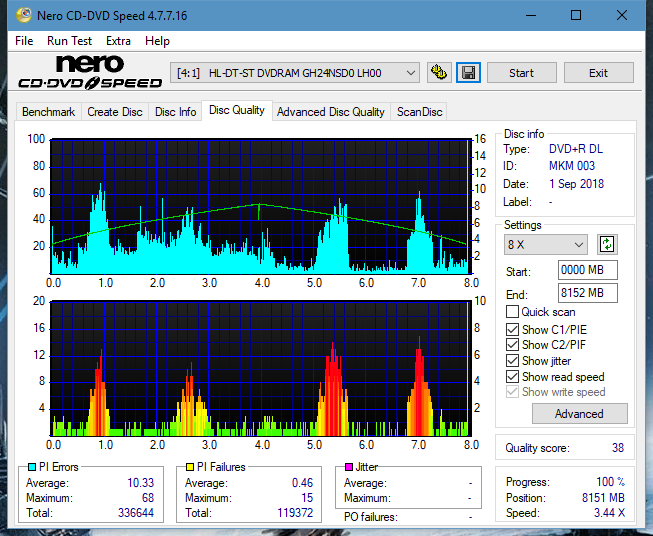Viewport: 653px width, 536px height.
Task: Click the PI Errors average 10.33
Action: (x=140, y=482)
